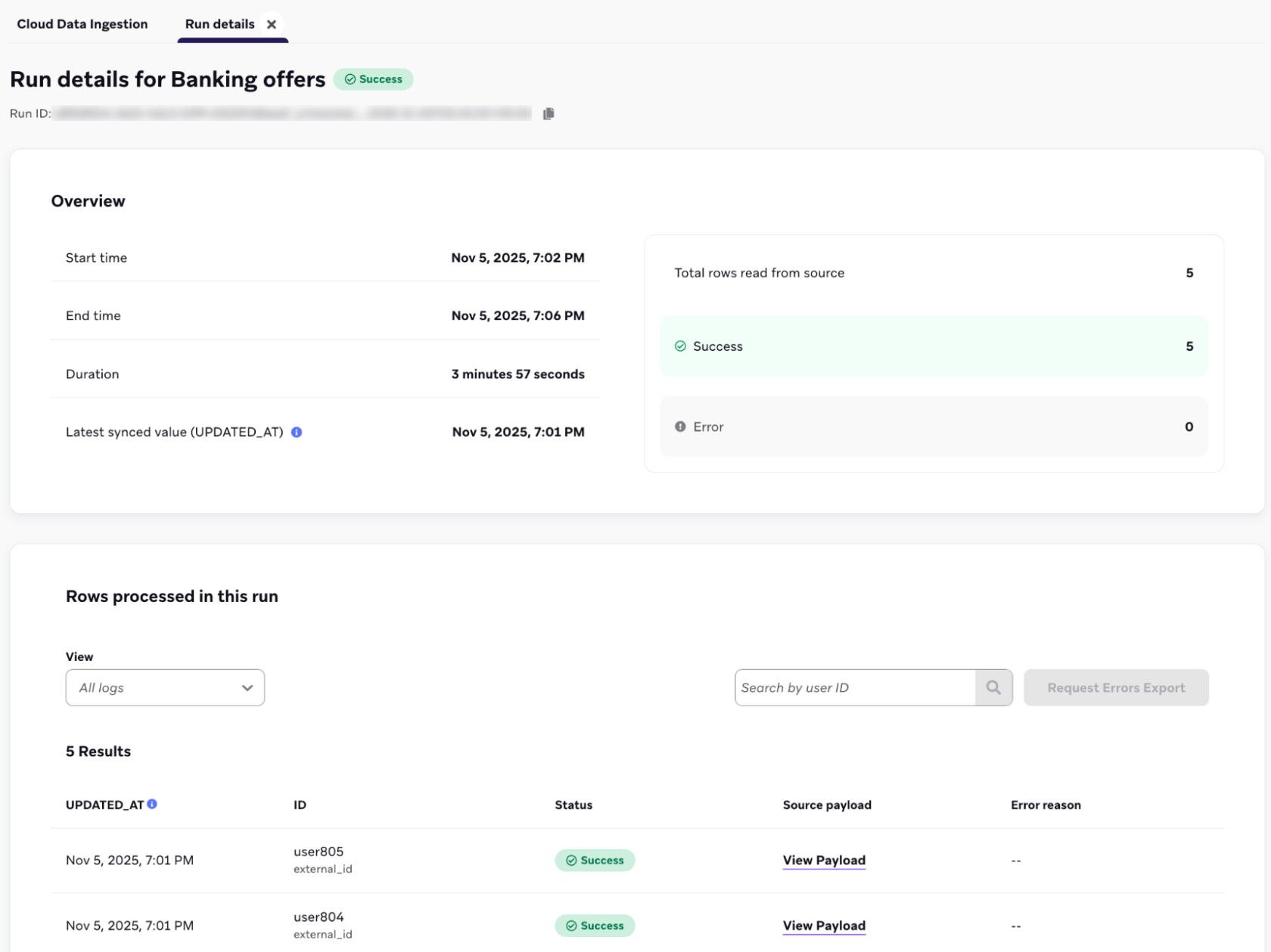Click user804 row Success status badge
The image size is (1271, 952).
[595, 926]
